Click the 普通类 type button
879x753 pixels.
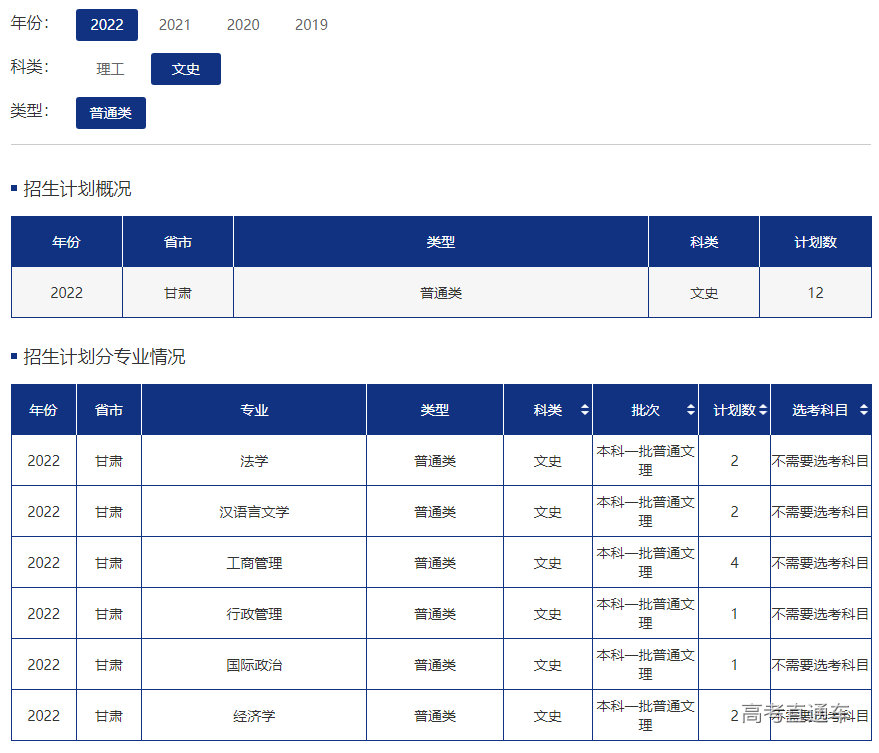(111, 113)
